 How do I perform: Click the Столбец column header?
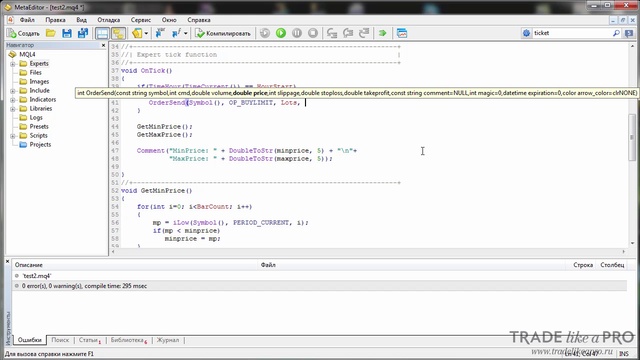pyautogui.click(x=612, y=265)
